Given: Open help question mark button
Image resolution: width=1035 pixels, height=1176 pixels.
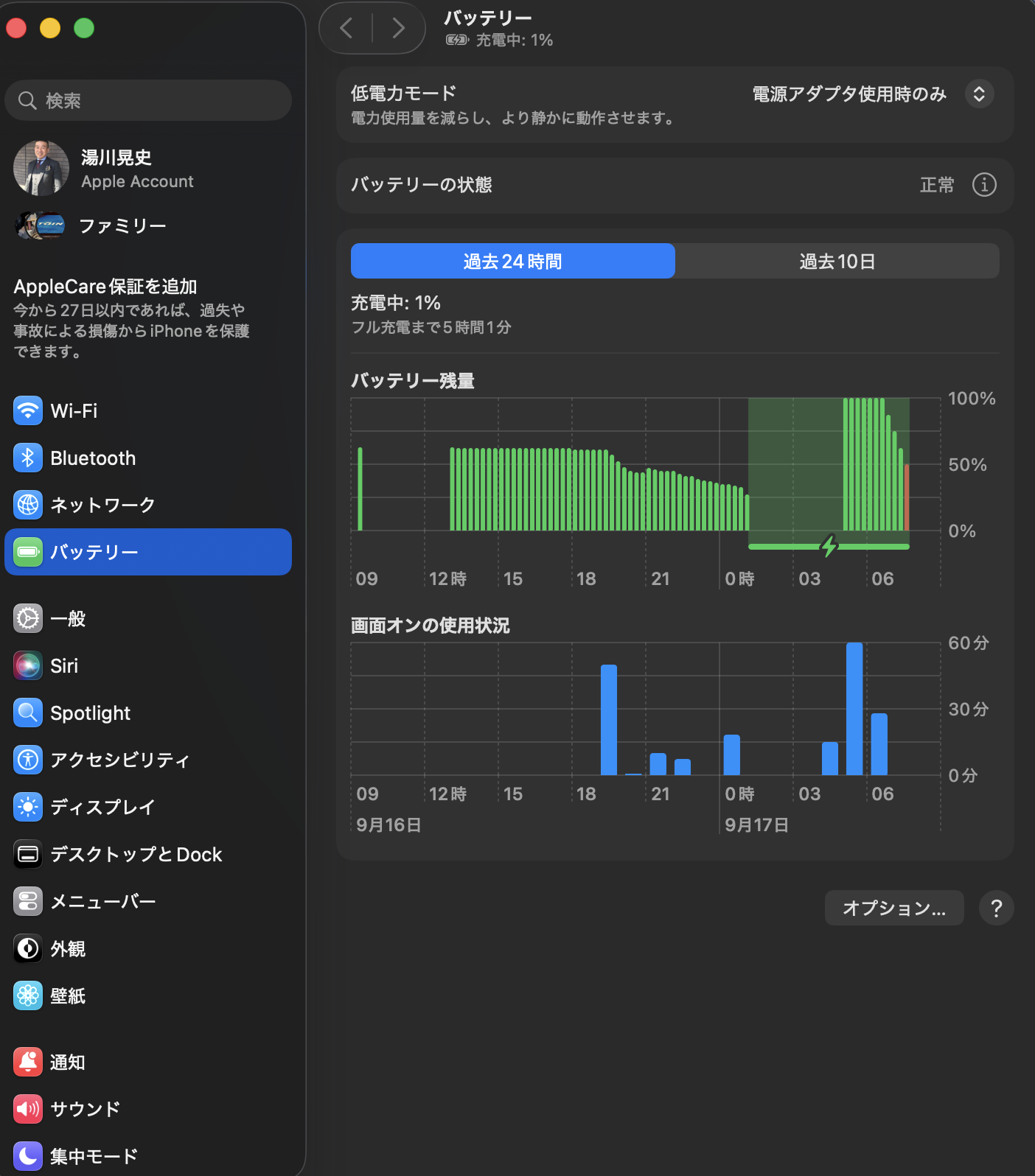Looking at the screenshot, I should (x=997, y=908).
